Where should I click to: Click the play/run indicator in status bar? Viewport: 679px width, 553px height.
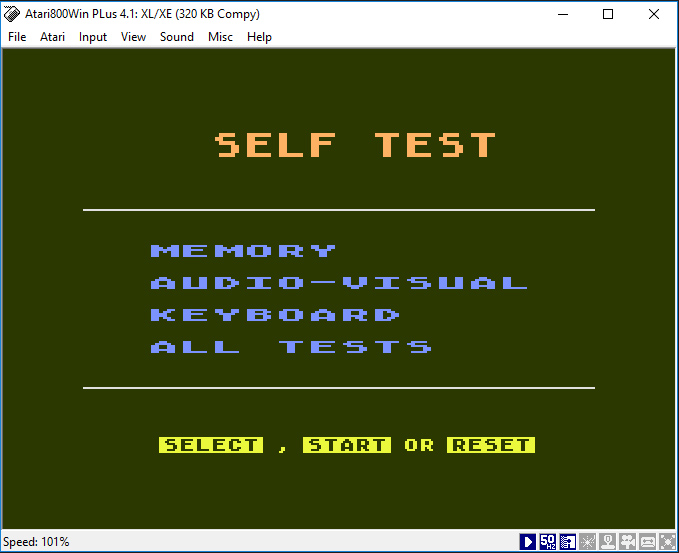coord(528,542)
